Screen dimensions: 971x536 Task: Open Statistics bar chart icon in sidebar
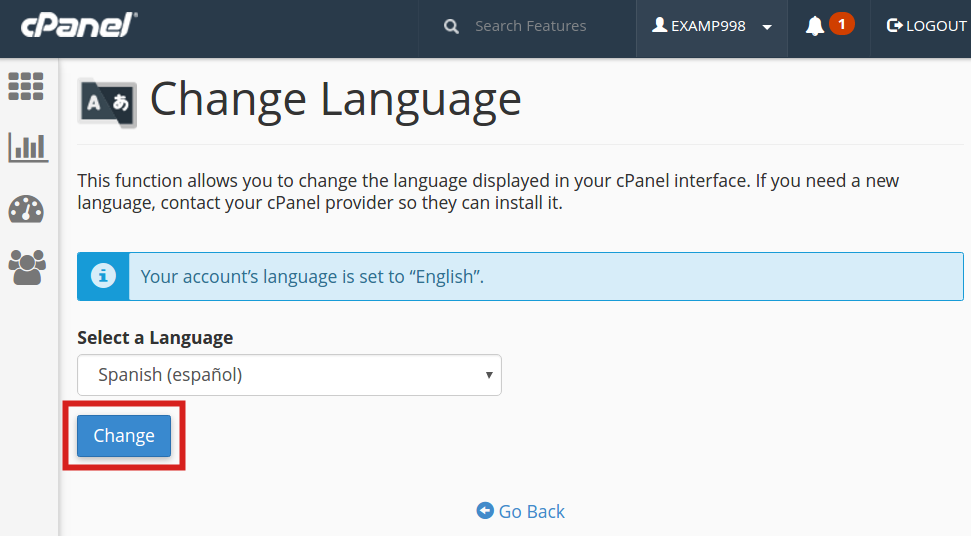tap(27, 148)
